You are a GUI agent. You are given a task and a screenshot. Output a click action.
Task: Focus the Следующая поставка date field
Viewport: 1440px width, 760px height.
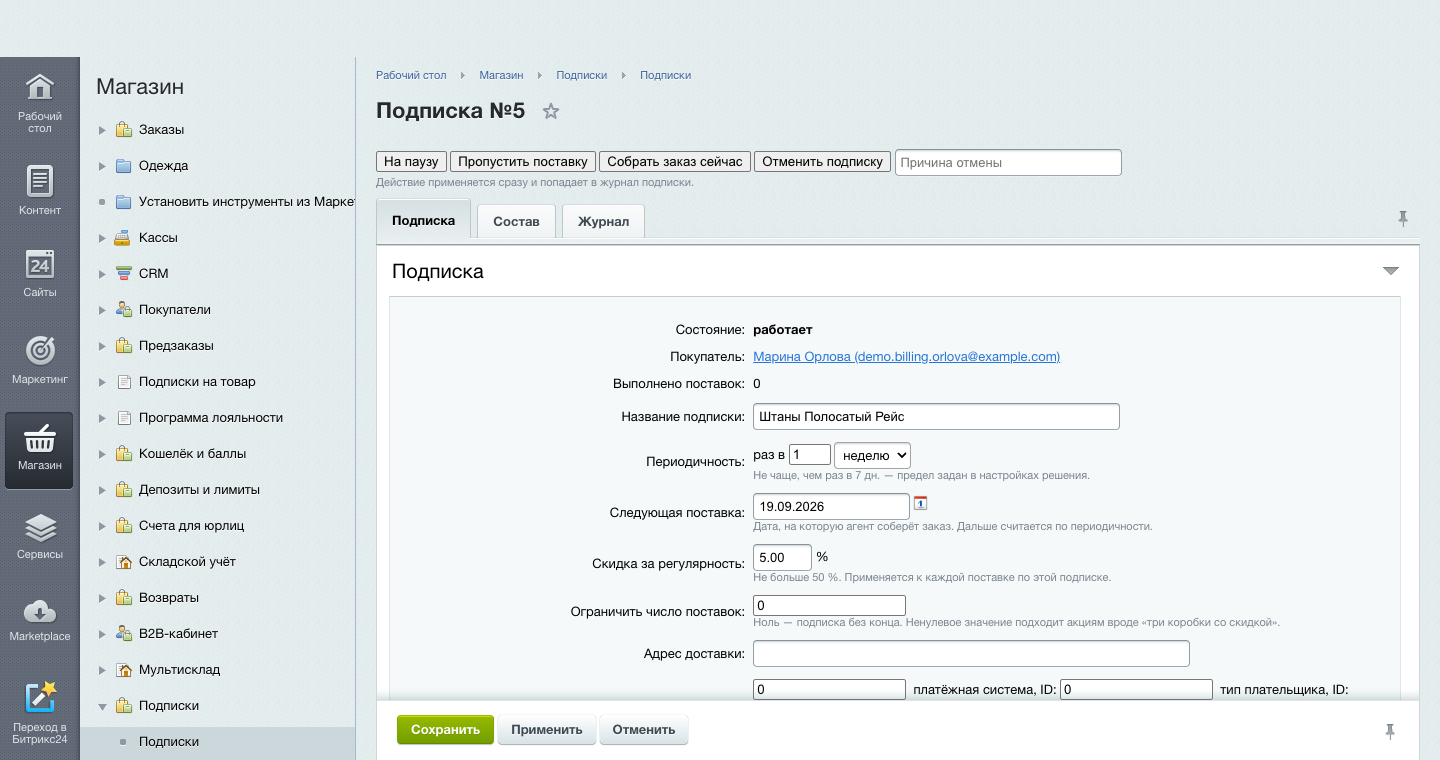pyautogui.click(x=831, y=506)
